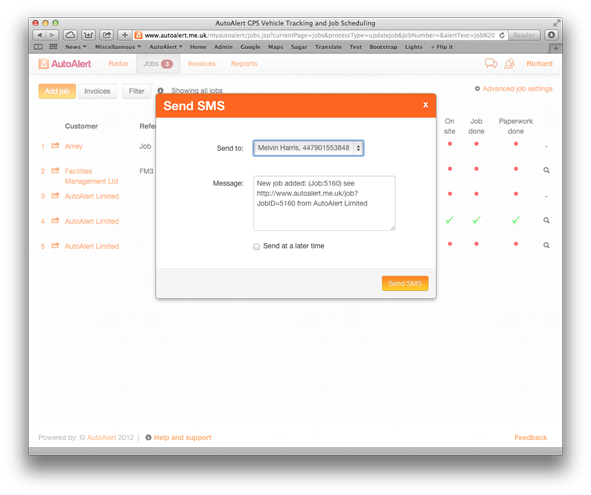This screenshot has width=591, height=495.
Task: Open the Safari bookmarks book icon
Action: (x=38, y=47)
